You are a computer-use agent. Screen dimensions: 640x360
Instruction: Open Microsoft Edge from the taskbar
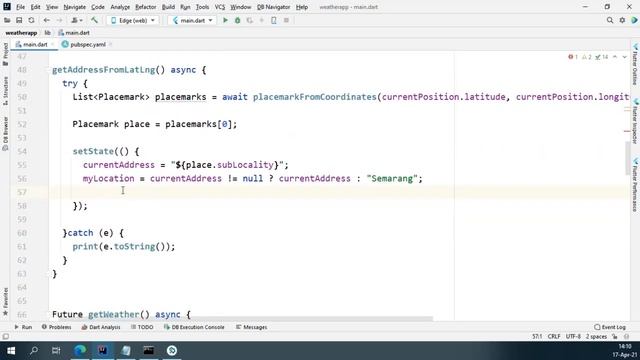click(80, 351)
